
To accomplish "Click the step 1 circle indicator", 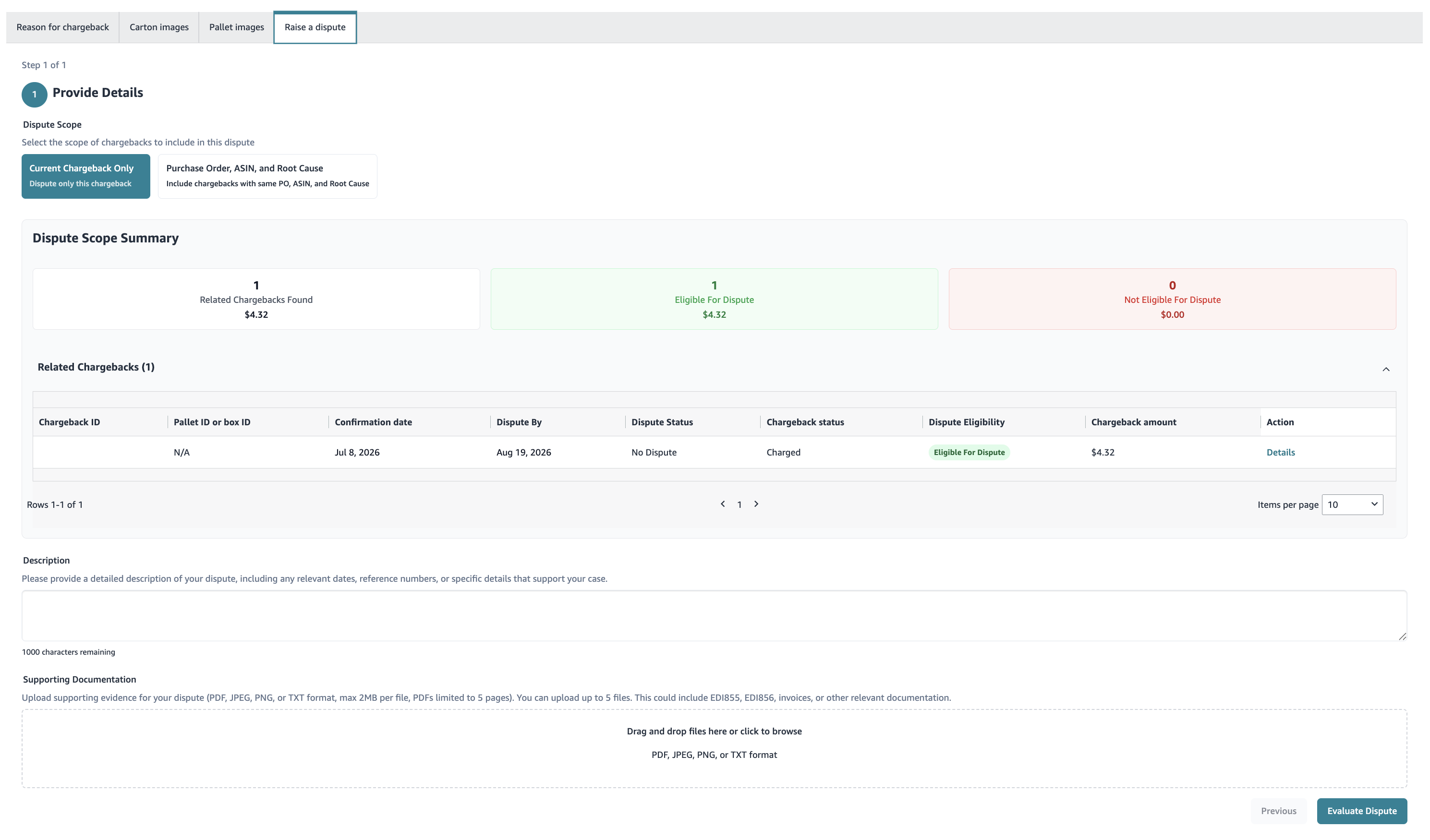I will point(35,95).
